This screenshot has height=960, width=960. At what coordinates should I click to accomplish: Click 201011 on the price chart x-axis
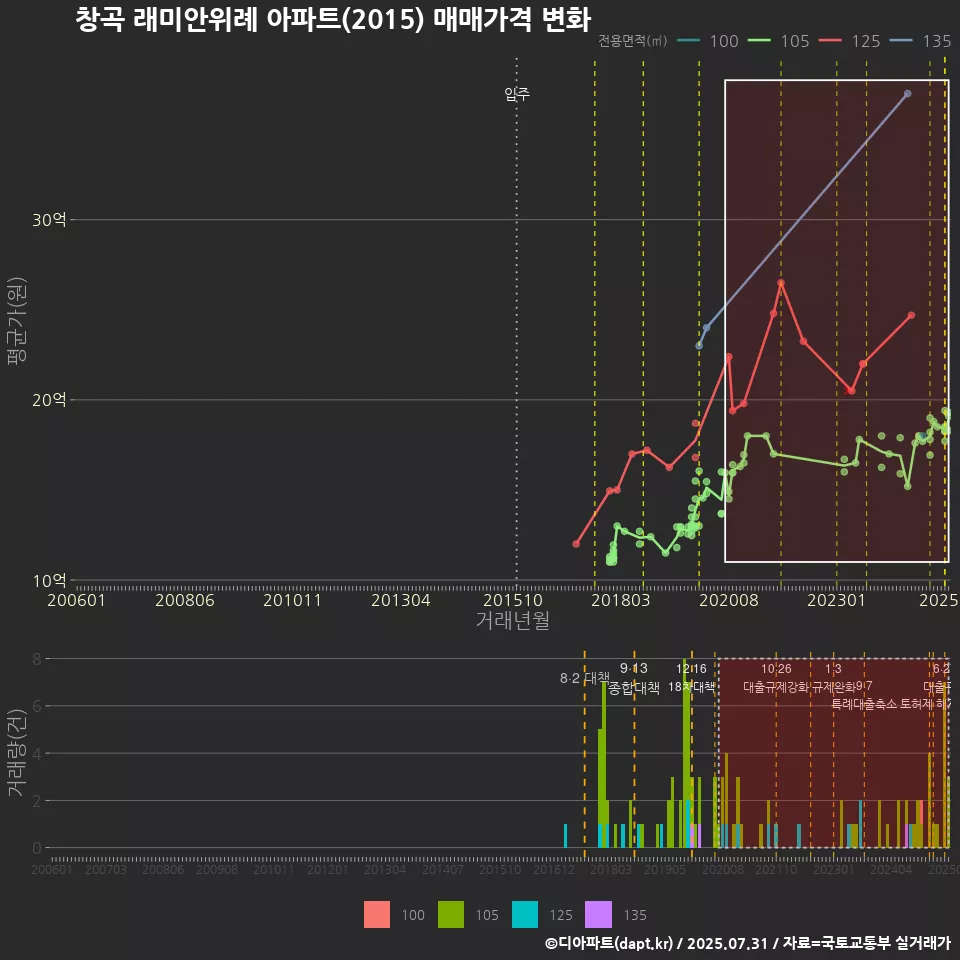[293, 600]
